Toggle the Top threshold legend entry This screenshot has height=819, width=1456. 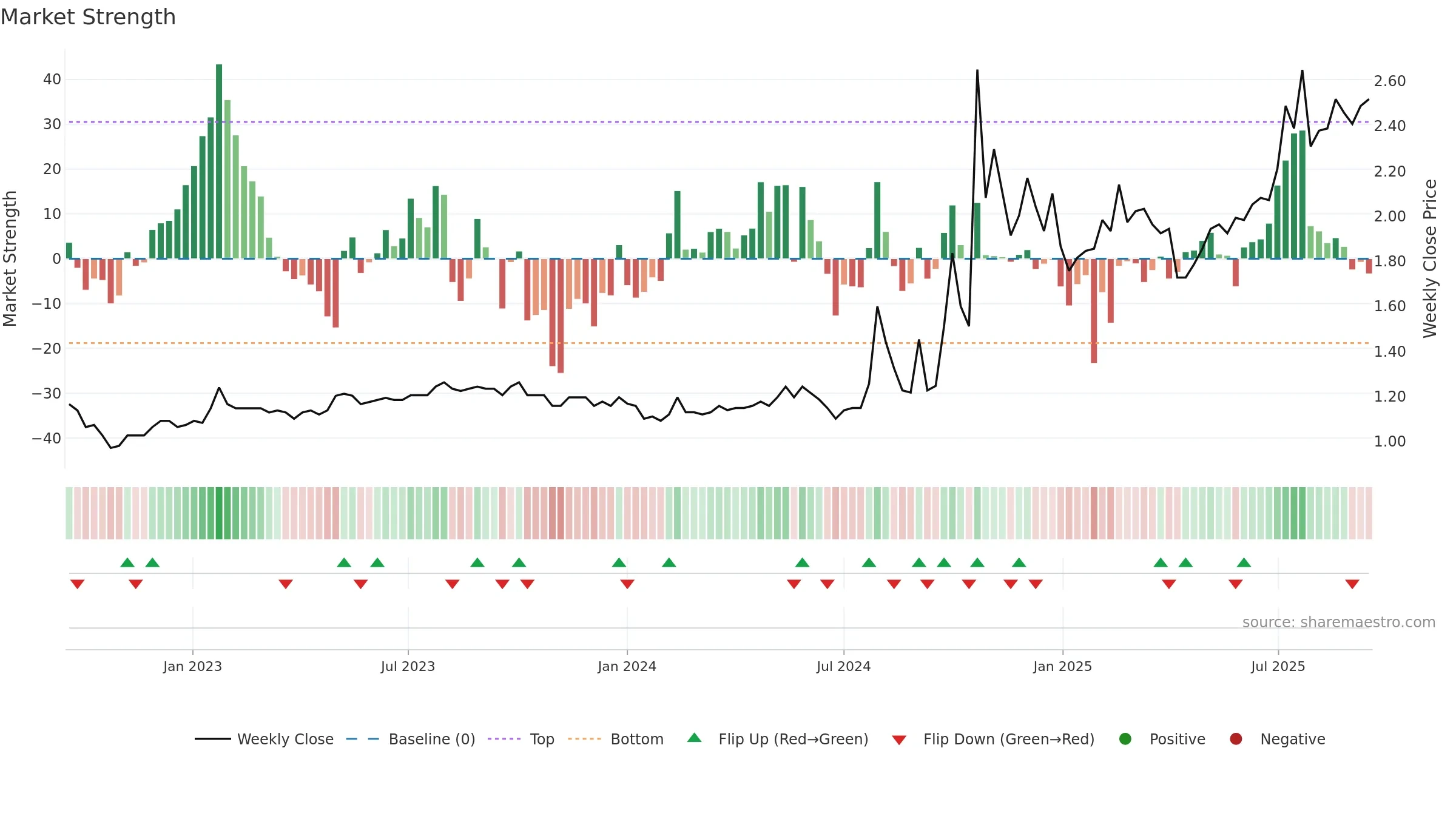(x=521, y=739)
